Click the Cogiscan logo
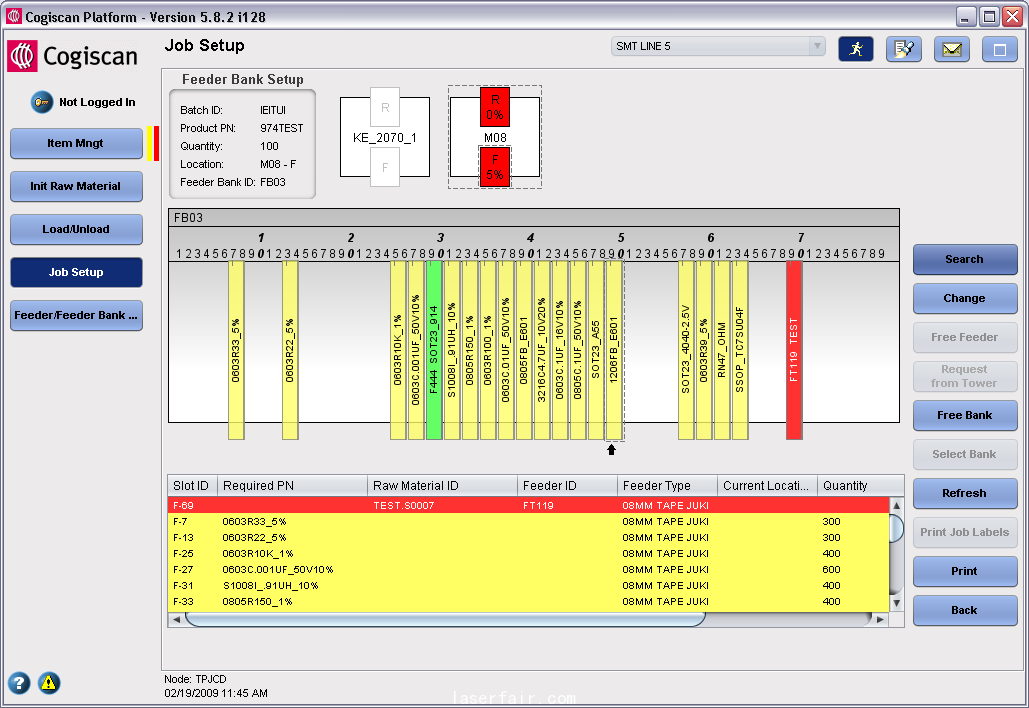The width and height of the screenshot is (1029, 708). tap(73, 56)
